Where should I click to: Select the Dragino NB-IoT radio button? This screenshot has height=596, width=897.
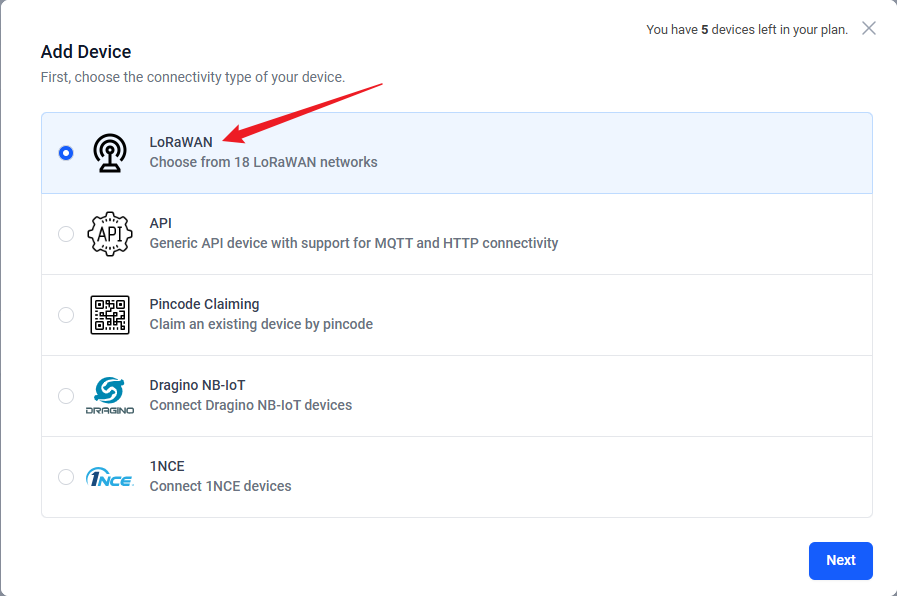(x=66, y=396)
